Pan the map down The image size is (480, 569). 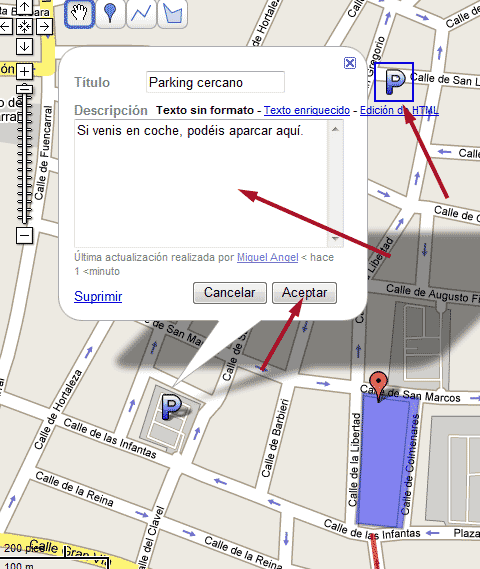click(24, 46)
